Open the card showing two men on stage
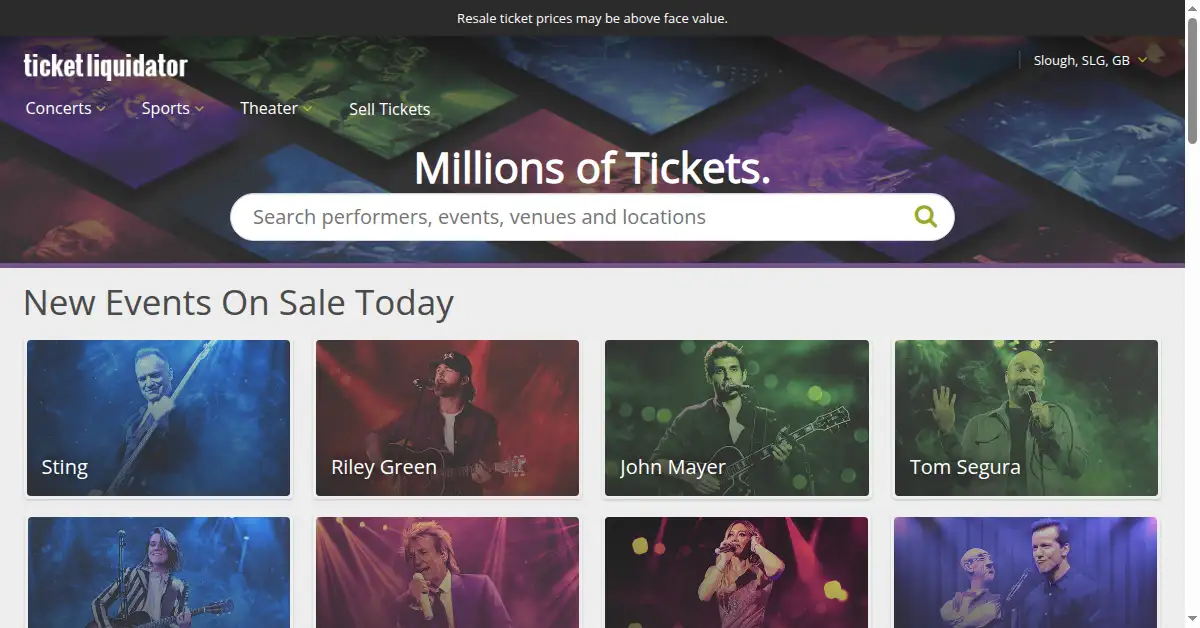The height and width of the screenshot is (628, 1200). tap(1026, 572)
